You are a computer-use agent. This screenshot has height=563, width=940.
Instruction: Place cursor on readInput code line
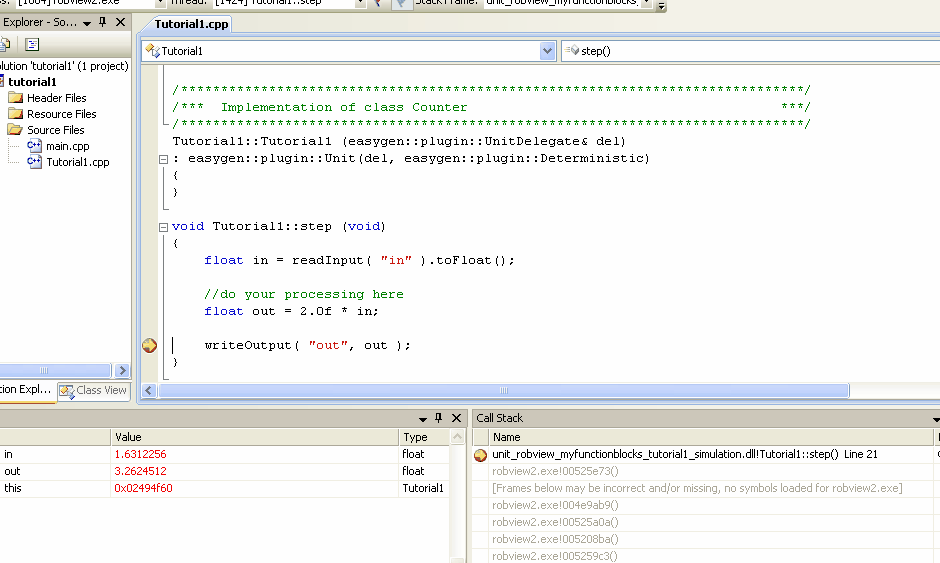359,260
